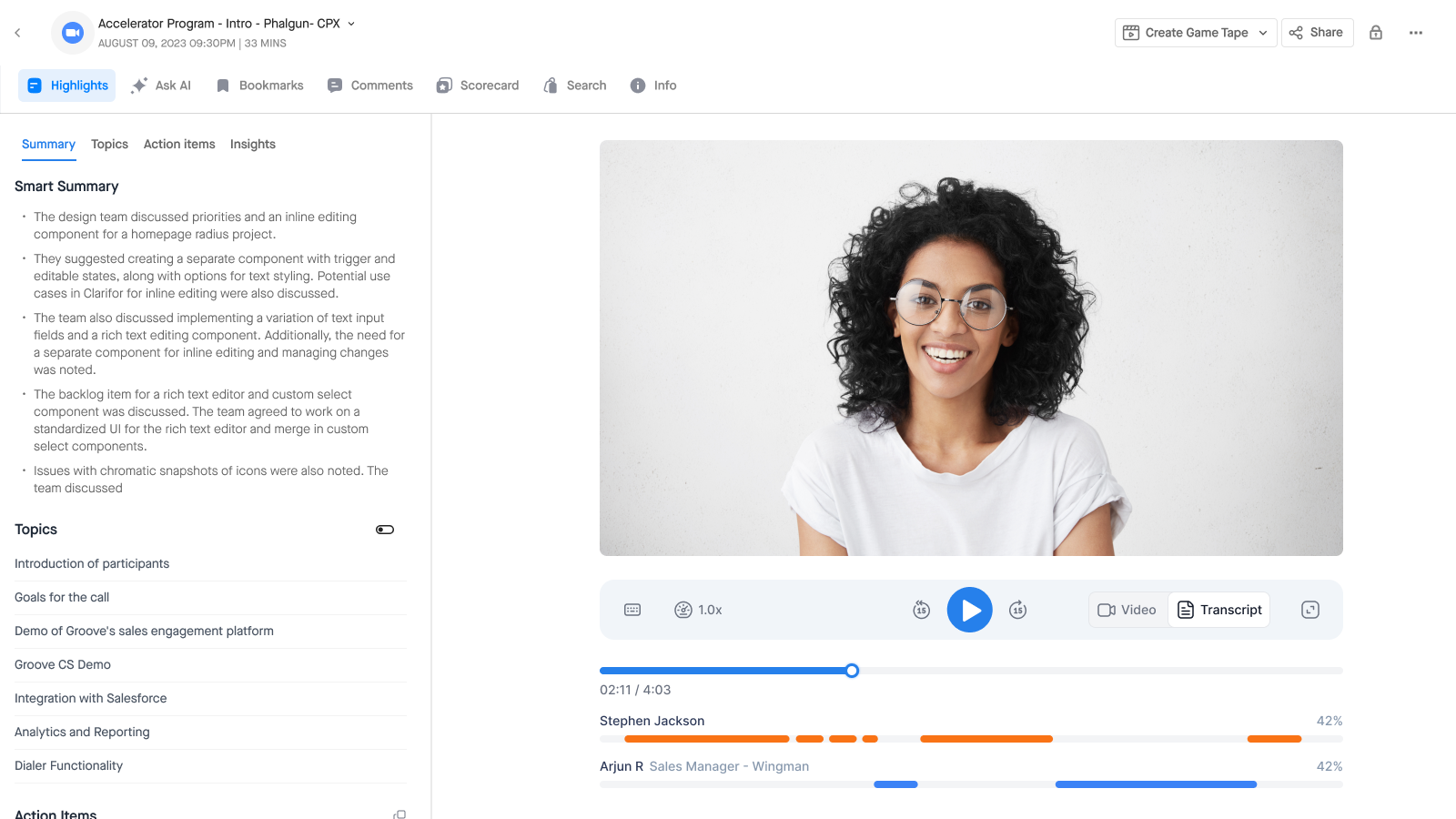Click the Ask AI sparkle icon
Viewport: 1456px width, 819px height.
coord(139,86)
